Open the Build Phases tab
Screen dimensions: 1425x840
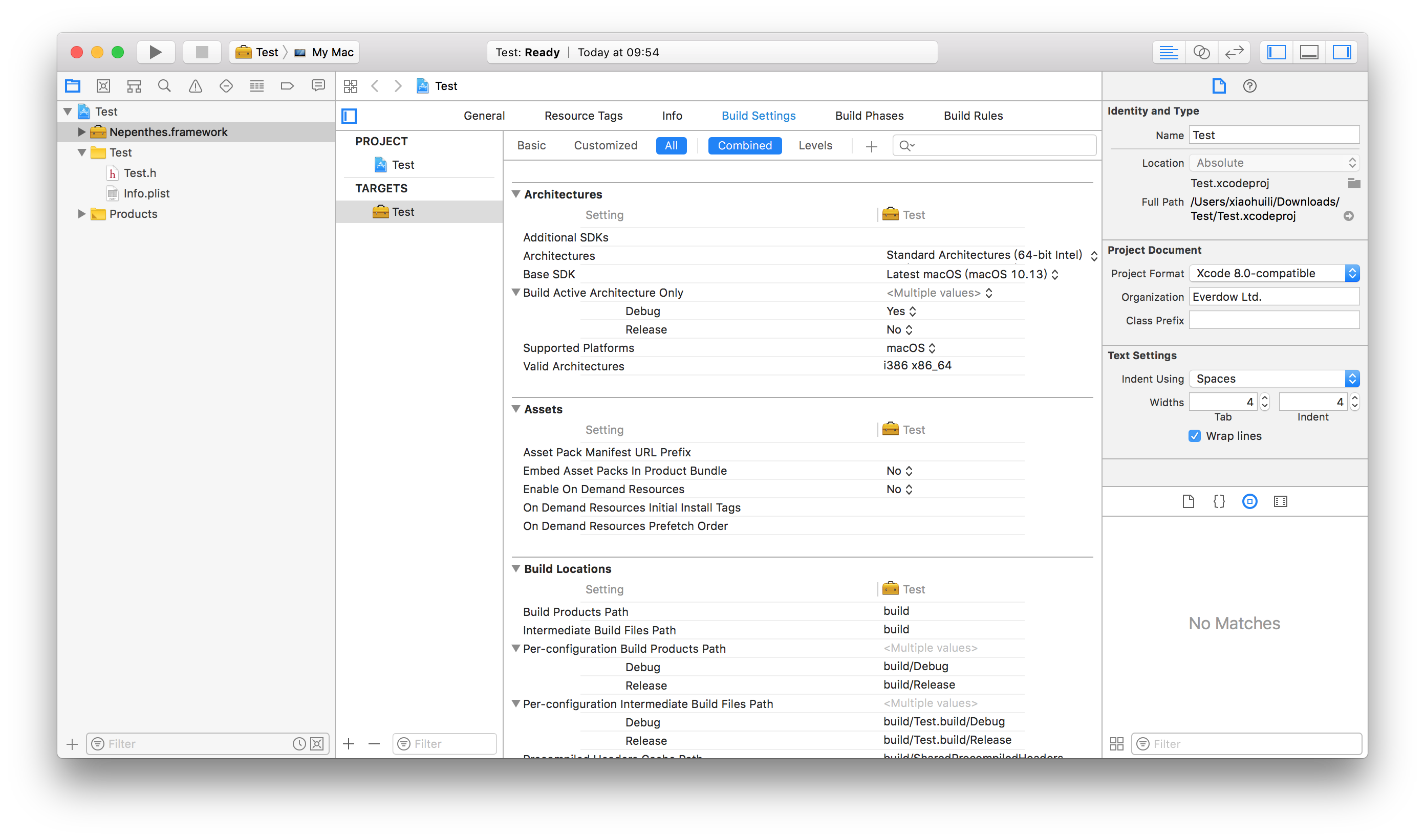coord(870,116)
